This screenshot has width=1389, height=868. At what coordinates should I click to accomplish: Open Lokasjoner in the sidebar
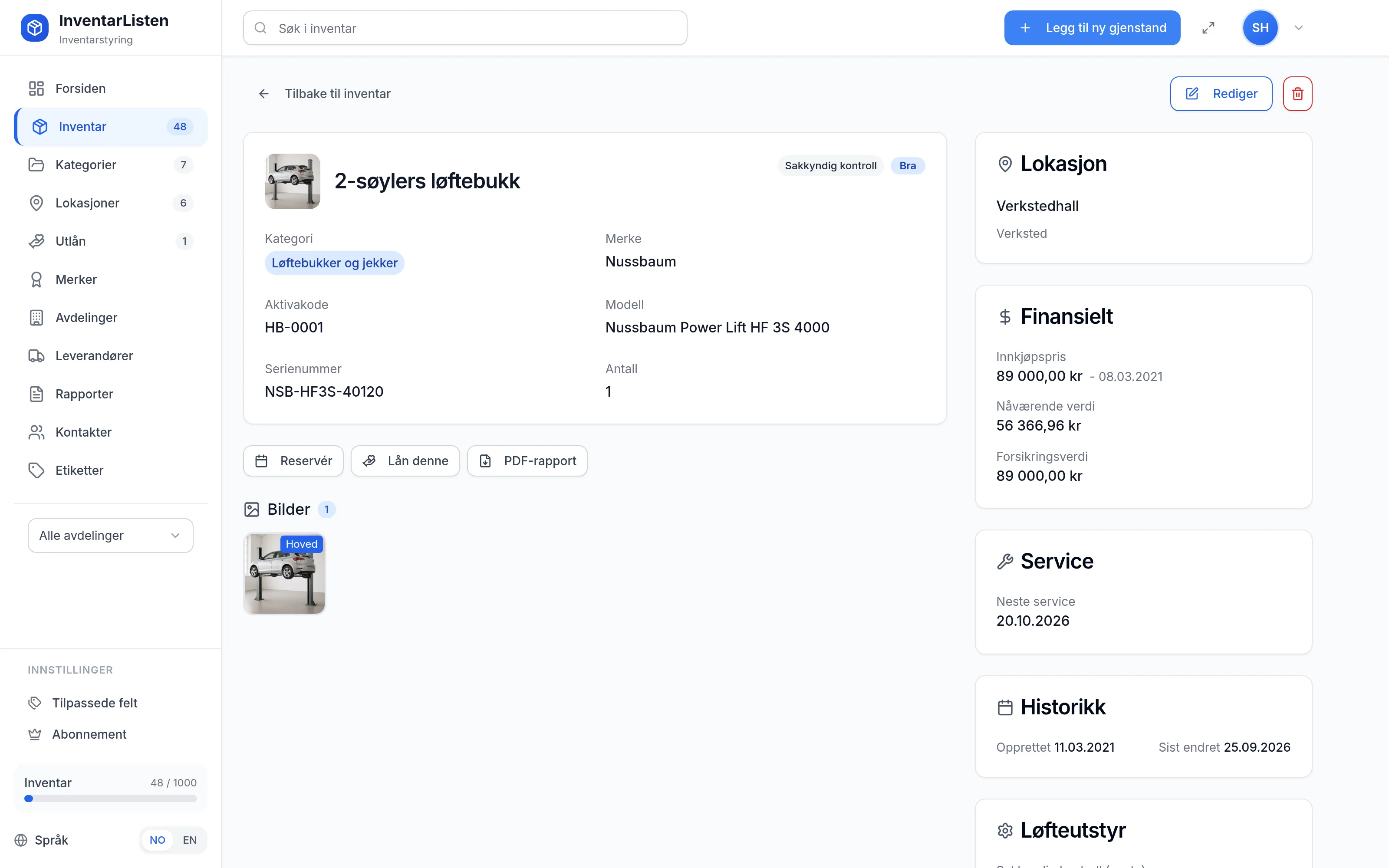click(110, 203)
